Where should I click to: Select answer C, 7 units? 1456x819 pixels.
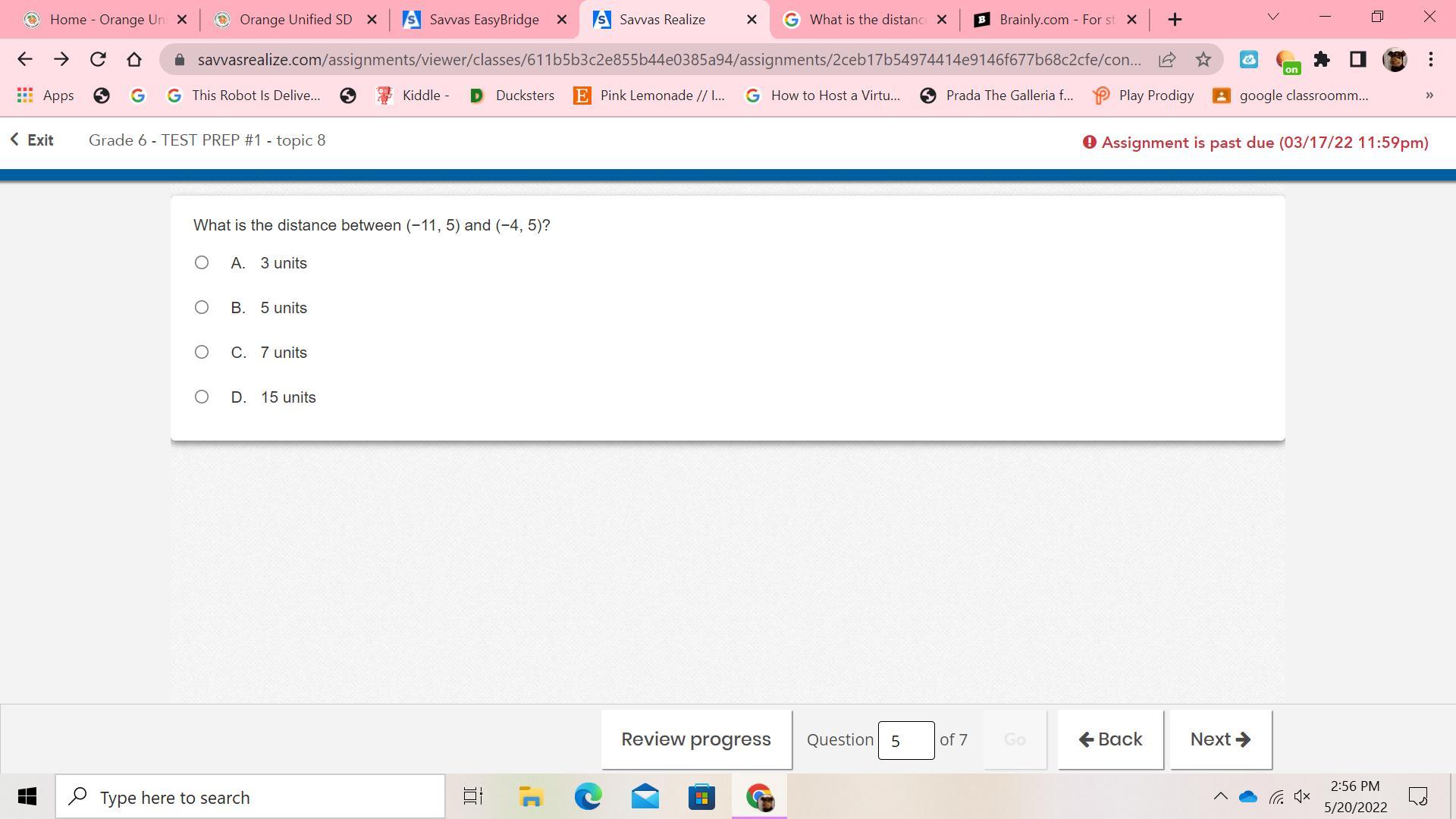coord(202,352)
